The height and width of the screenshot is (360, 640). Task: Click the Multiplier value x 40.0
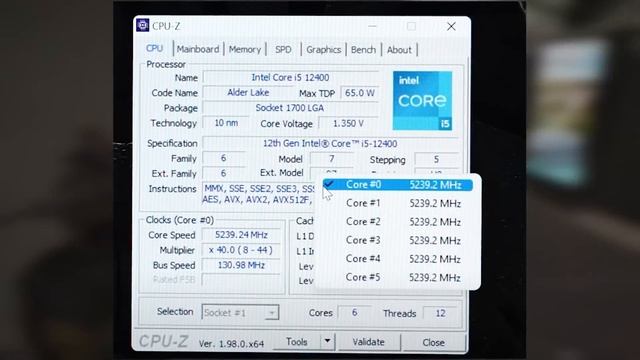(x=241, y=250)
